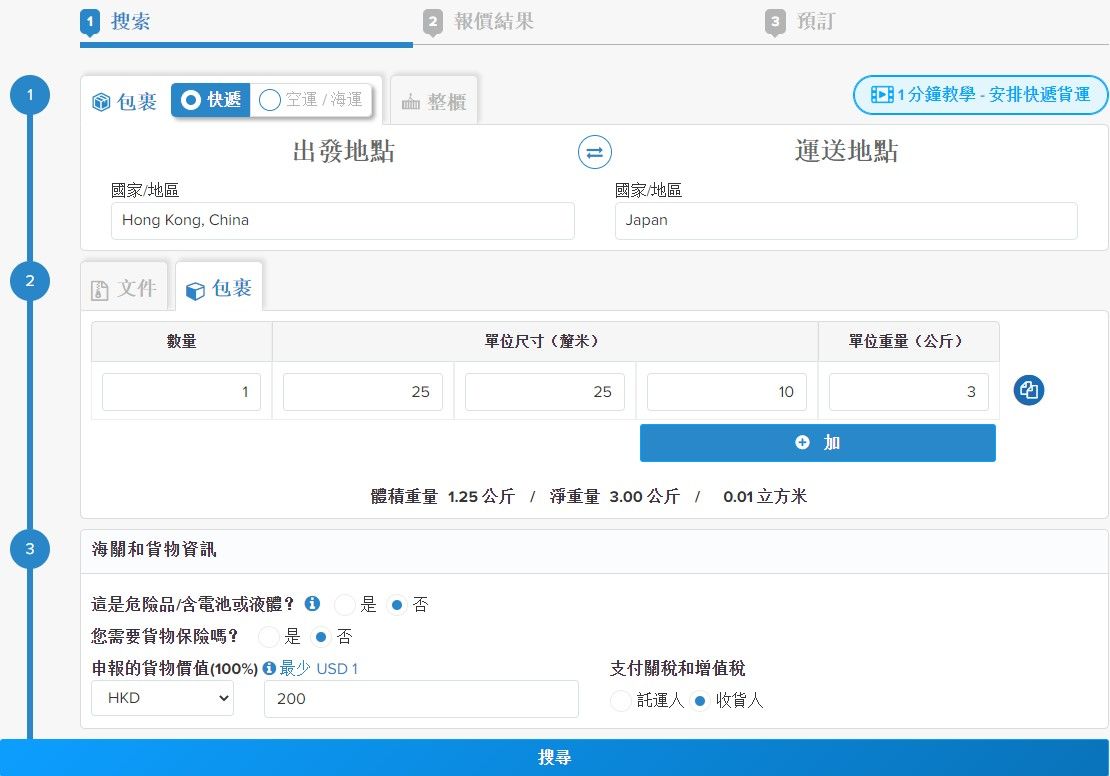1110x776 pixels.
Task: Open the 1分鐘教學 video tutorial button
Action: click(x=980, y=95)
